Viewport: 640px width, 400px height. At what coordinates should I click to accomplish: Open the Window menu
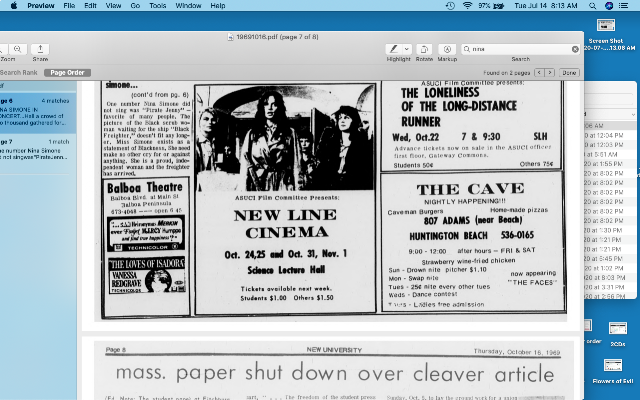point(188,6)
